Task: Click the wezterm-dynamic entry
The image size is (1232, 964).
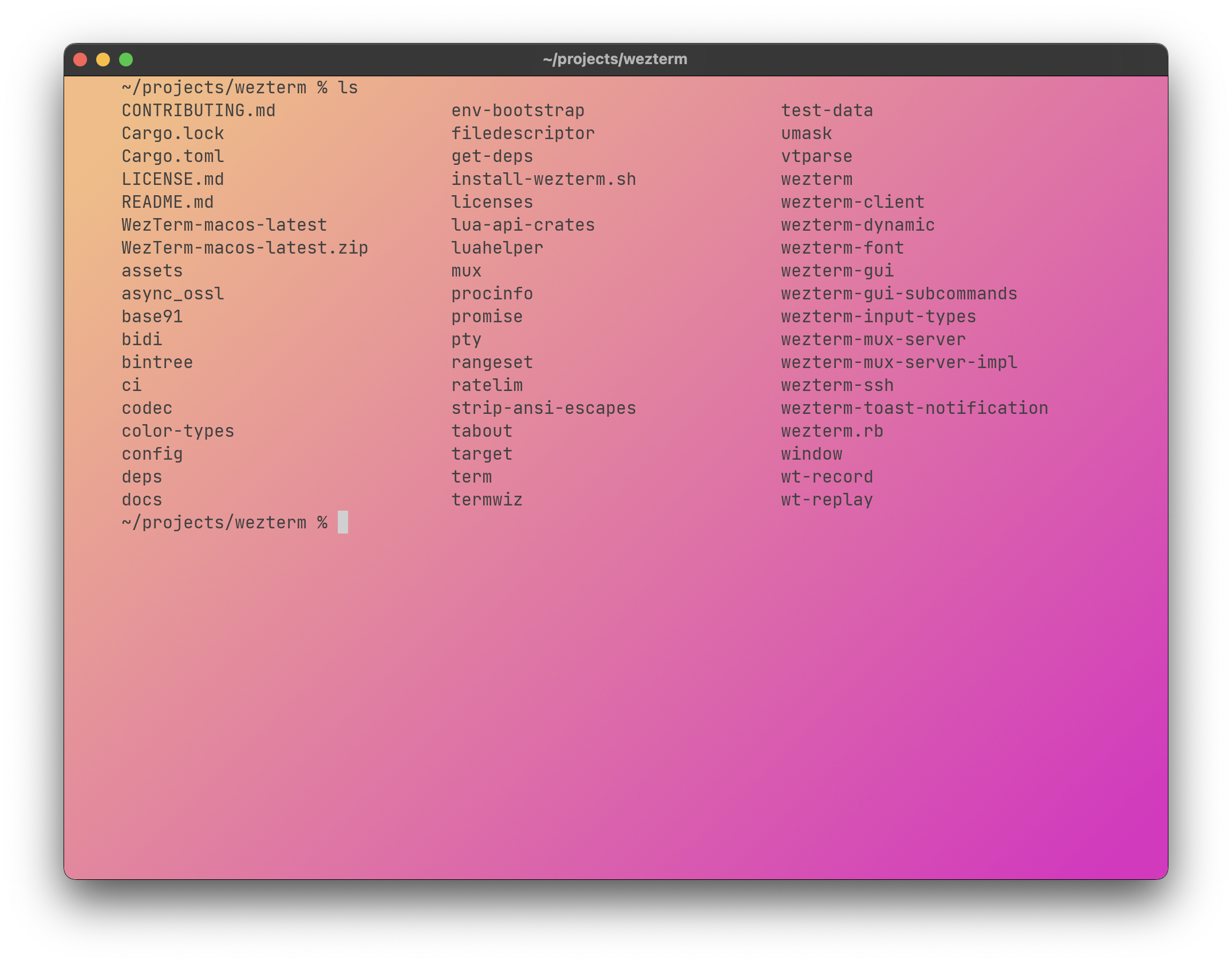Action: pos(858,225)
